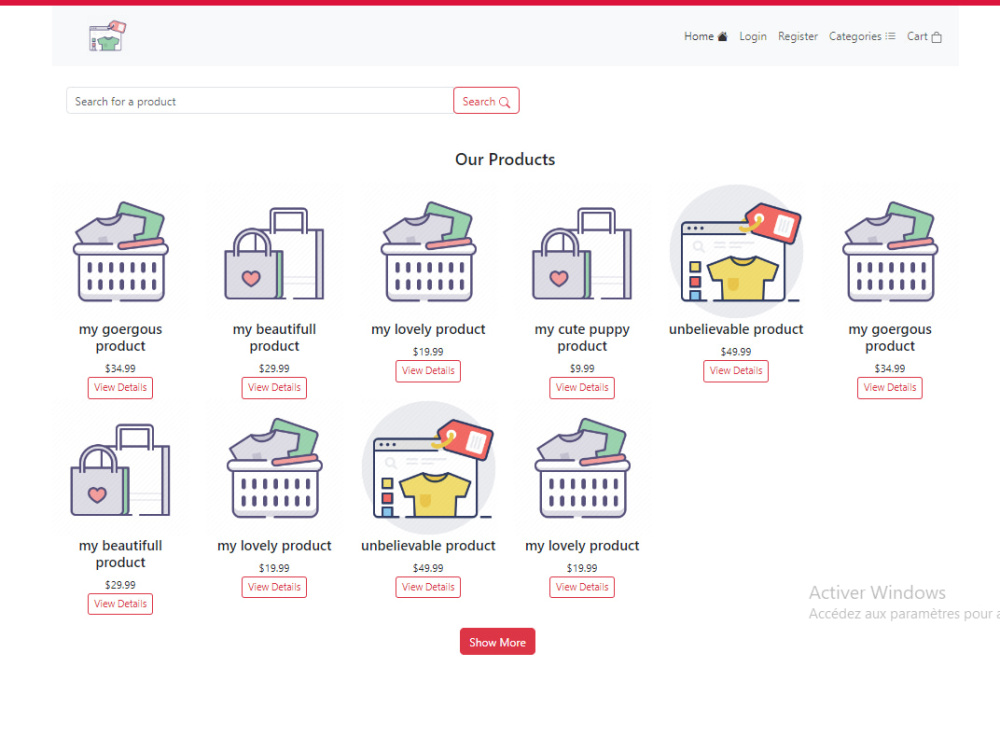Click the bottom-row 'unbelievable product' title
This screenshot has height=750, width=1000.
428,546
